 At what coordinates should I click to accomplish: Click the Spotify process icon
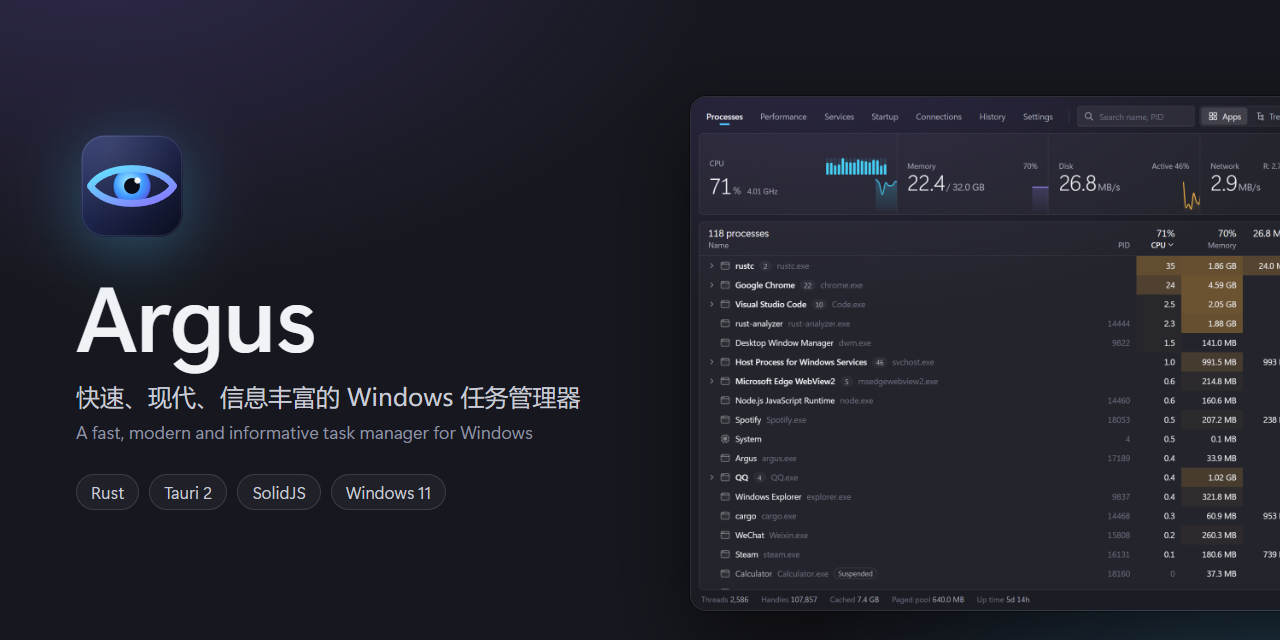[725, 420]
